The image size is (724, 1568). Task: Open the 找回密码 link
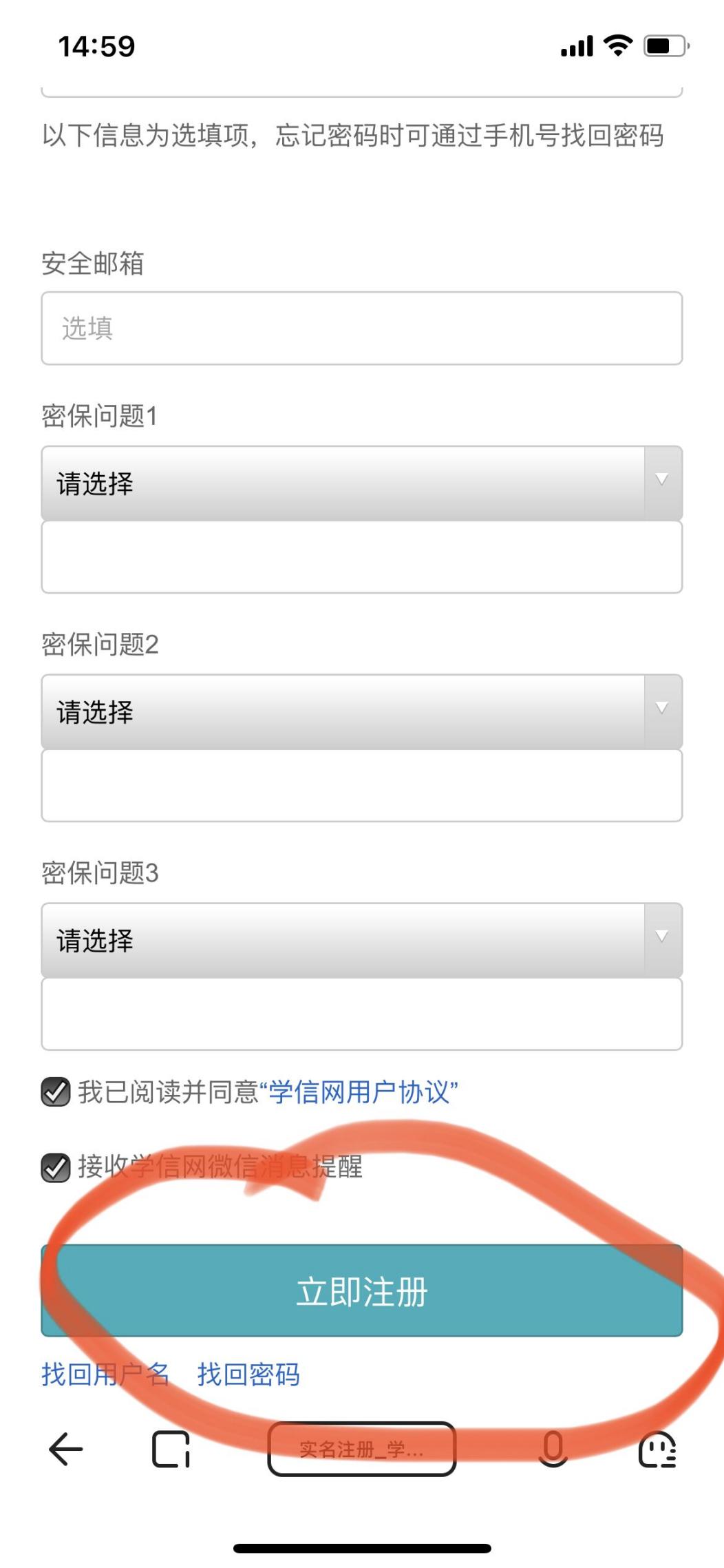coord(248,1374)
